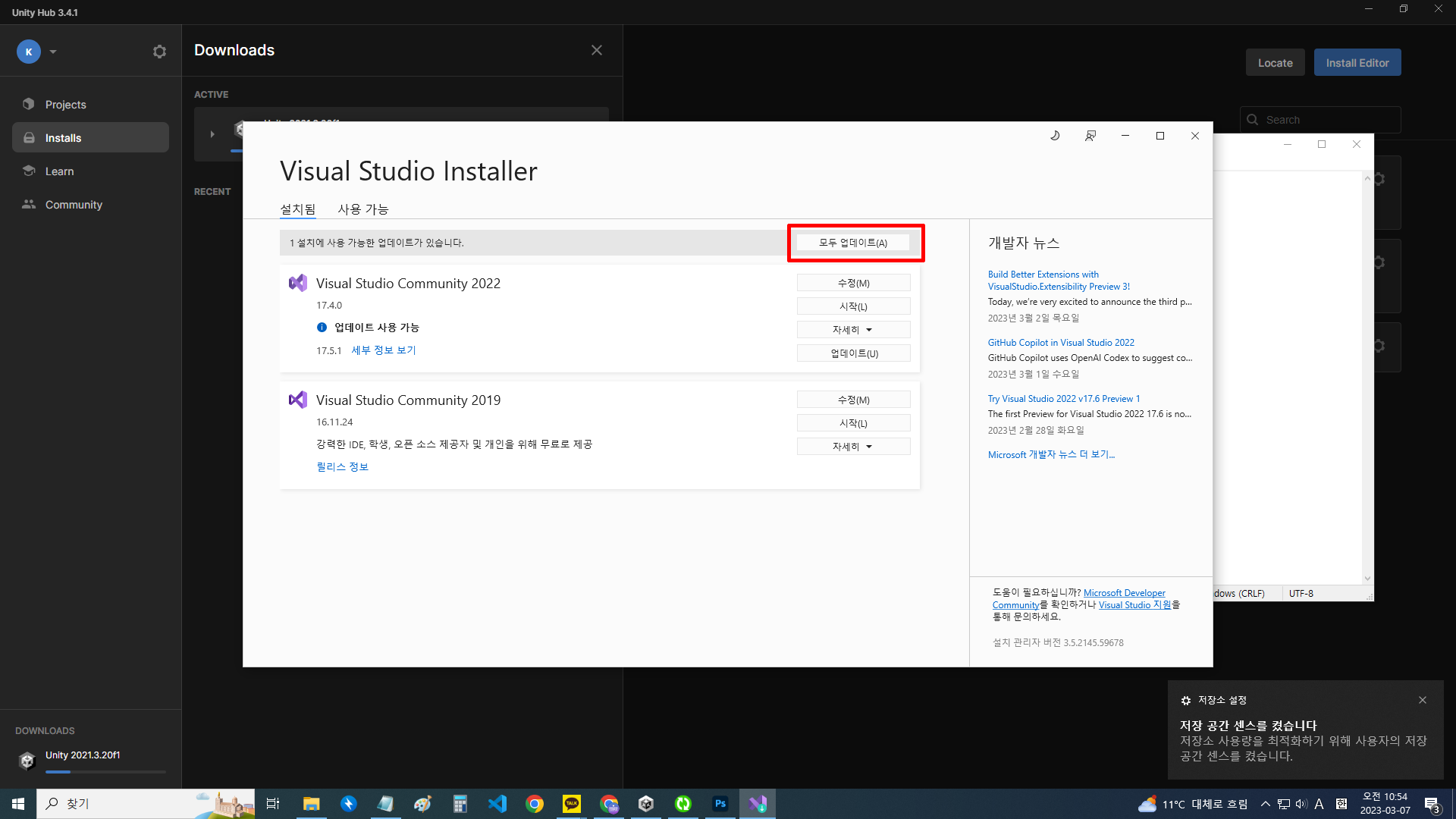Click the feedback icon in Visual Studio Installer

coord(1090,136)
